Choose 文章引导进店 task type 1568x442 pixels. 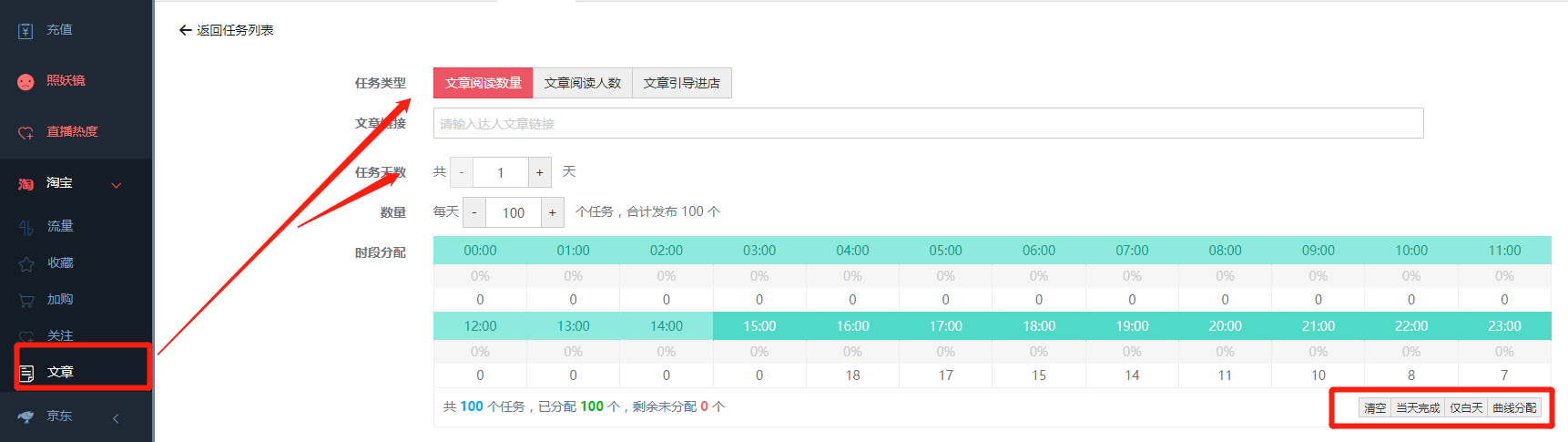(681, 83)
